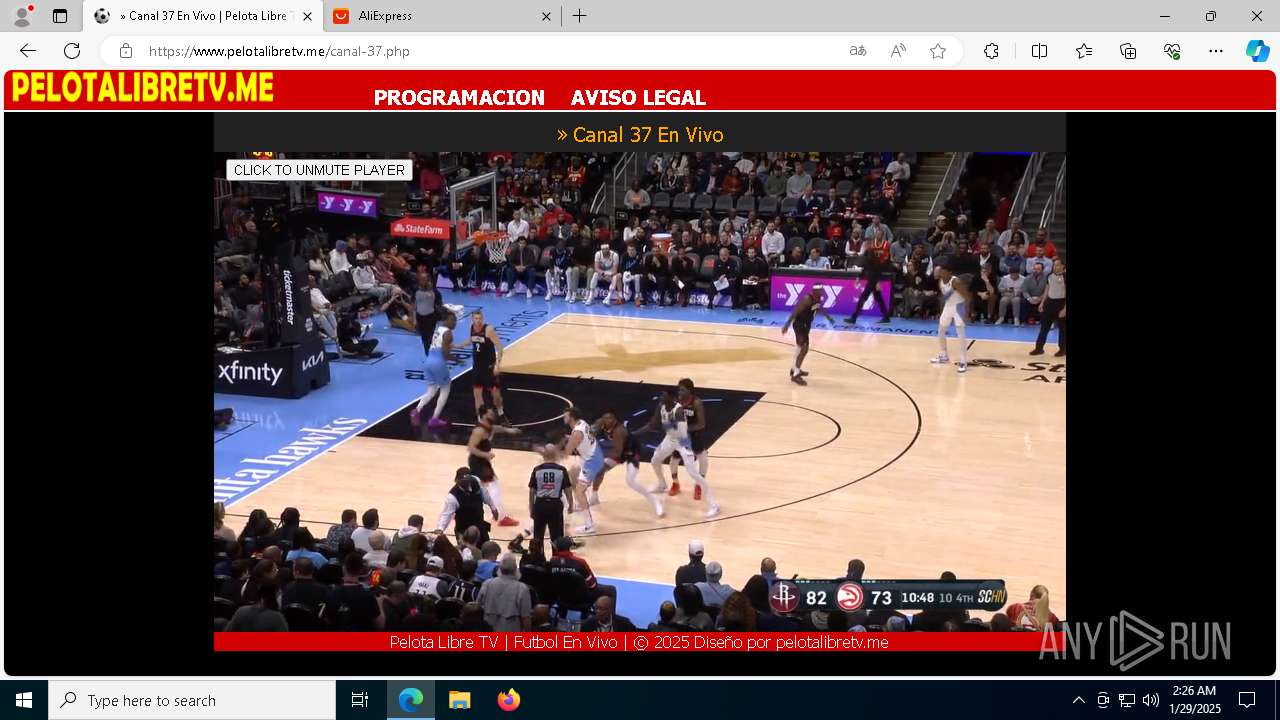Open the volume speaker tray icon

(x=1151, y=700)
